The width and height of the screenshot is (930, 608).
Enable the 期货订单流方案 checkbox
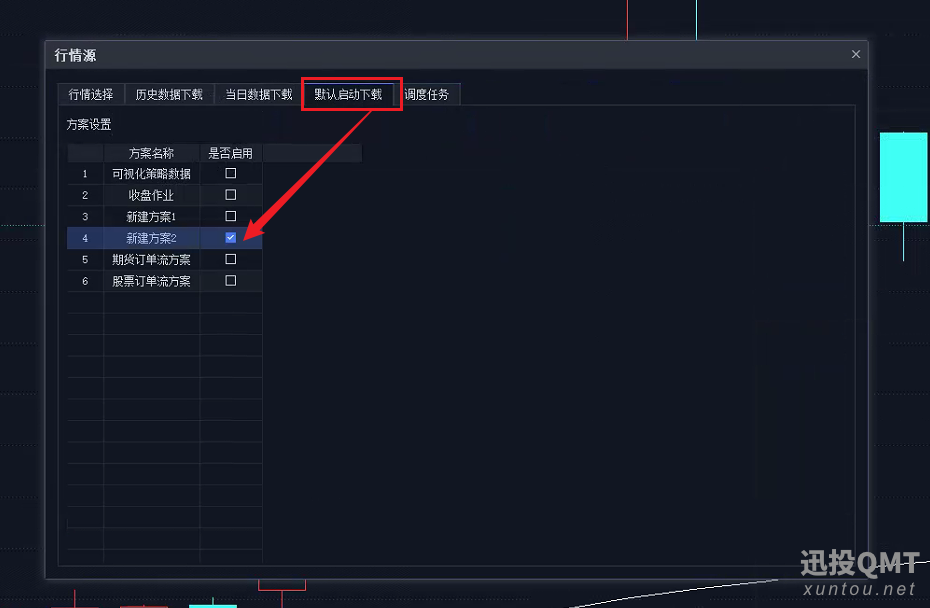[231, 259]
